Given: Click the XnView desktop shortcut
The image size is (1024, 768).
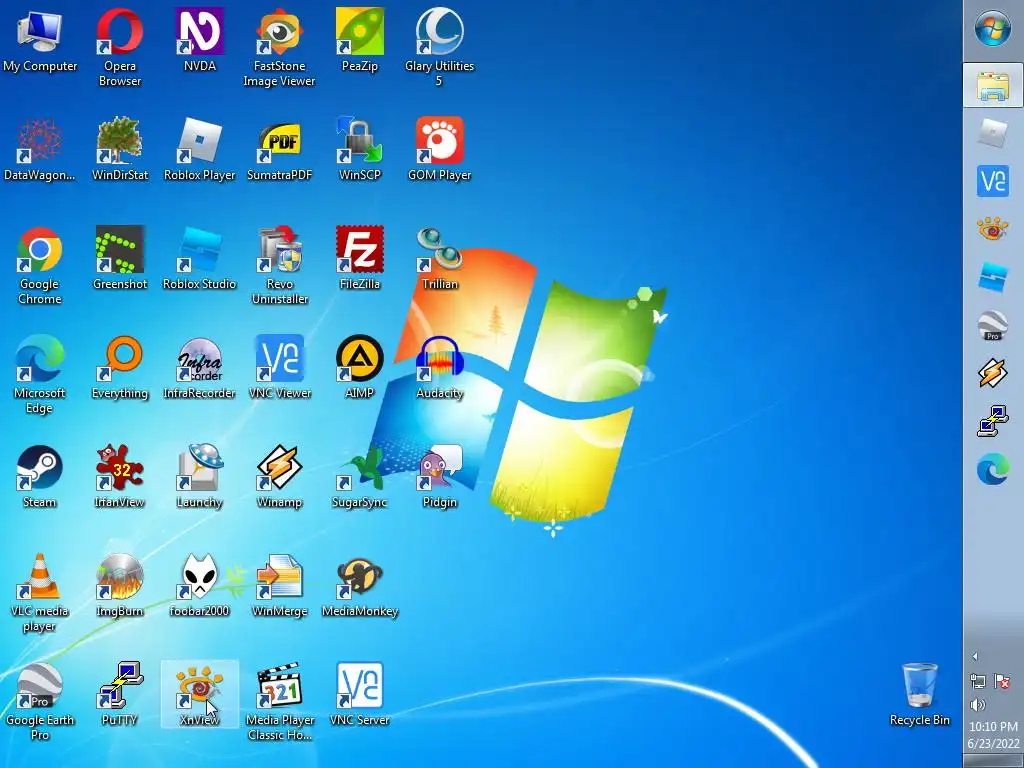Looking at the screenshot, I should tap(200, 695).
